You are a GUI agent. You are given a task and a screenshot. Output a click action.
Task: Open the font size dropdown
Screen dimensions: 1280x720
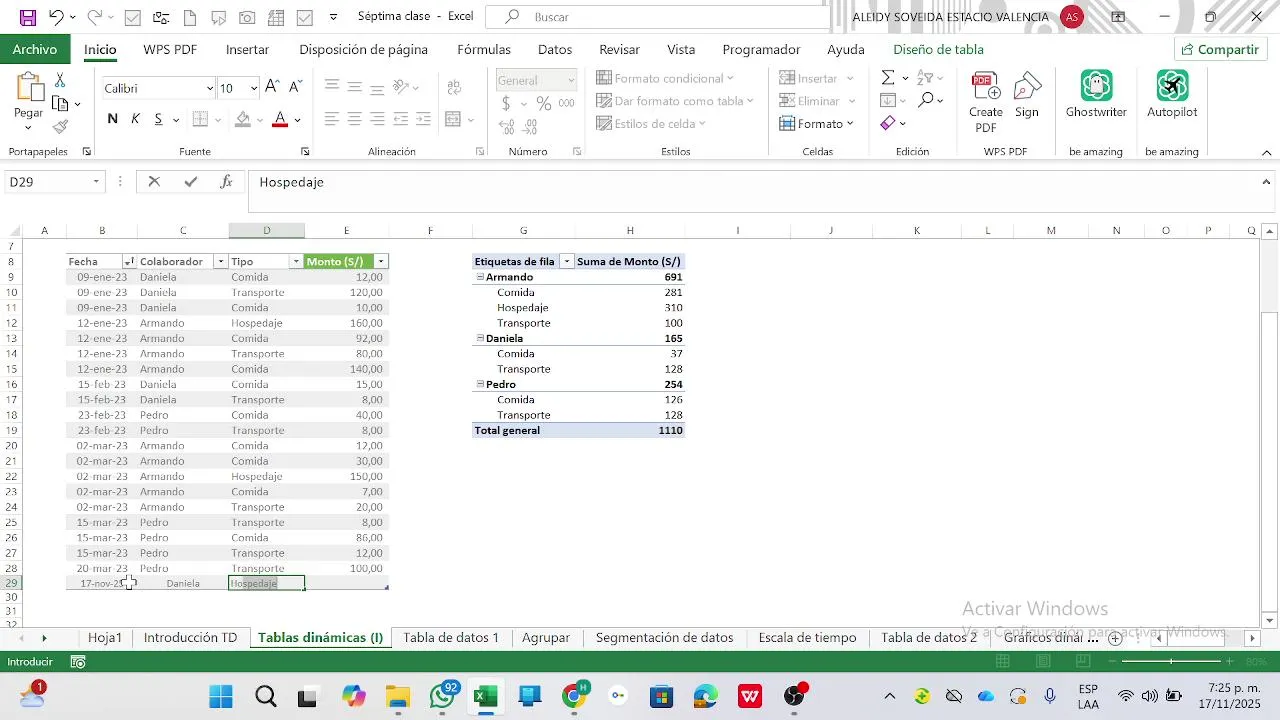click(254, 88)
